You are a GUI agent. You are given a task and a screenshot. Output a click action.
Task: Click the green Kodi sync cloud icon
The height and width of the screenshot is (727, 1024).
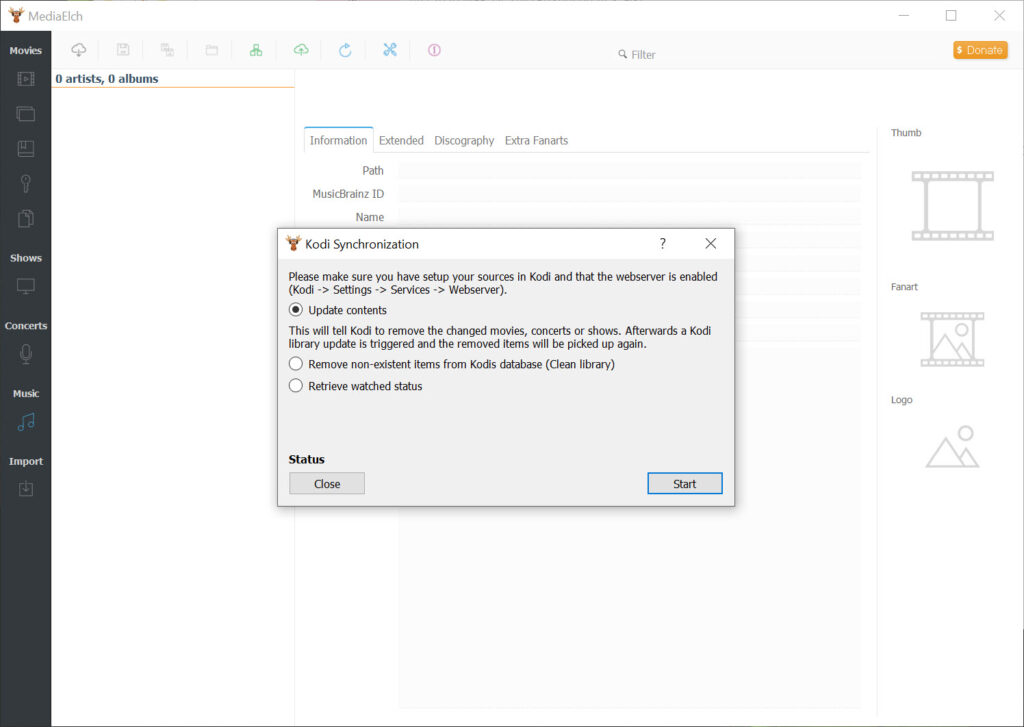(x=300, y=50)
